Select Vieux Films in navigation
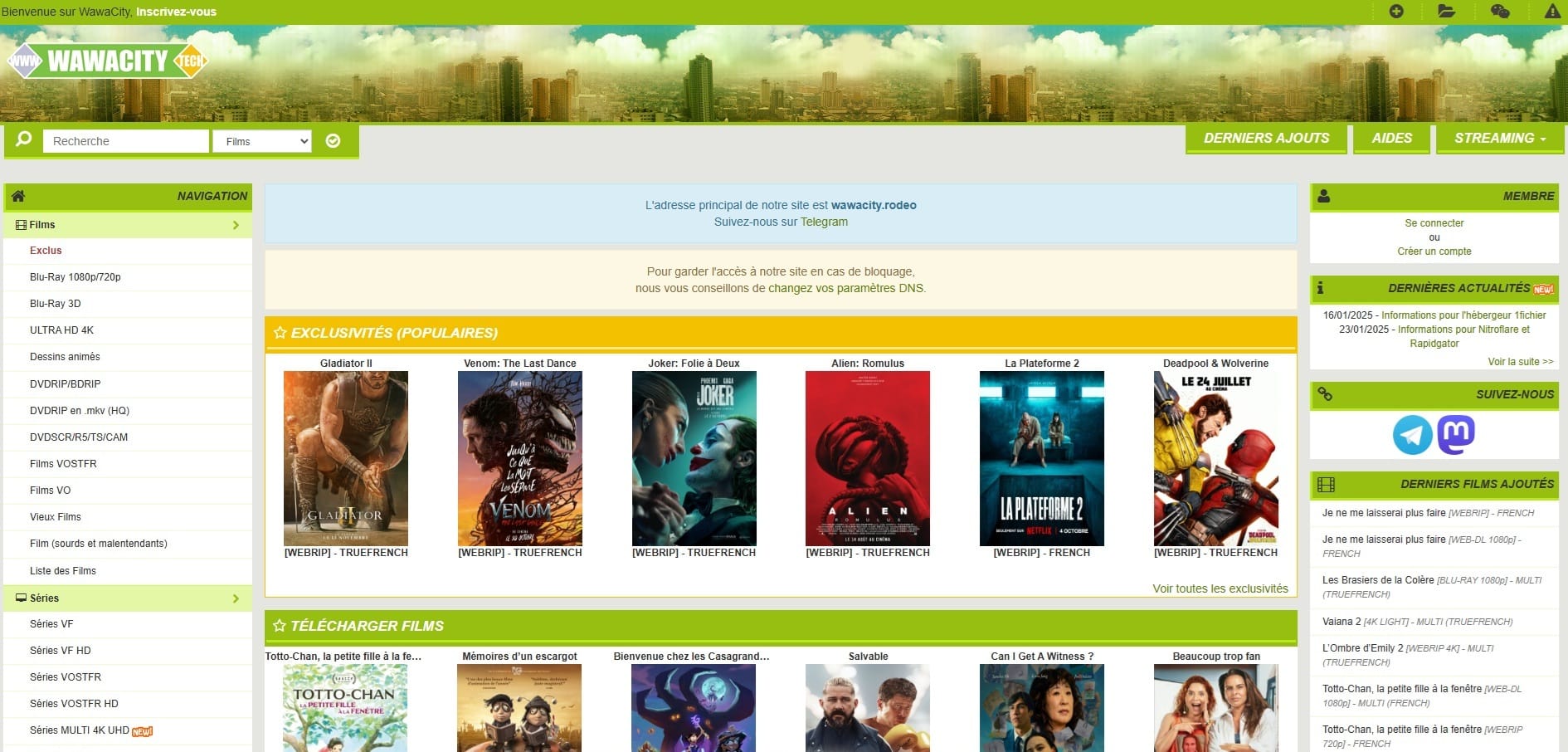The image size is (1568, 752). 56,517
